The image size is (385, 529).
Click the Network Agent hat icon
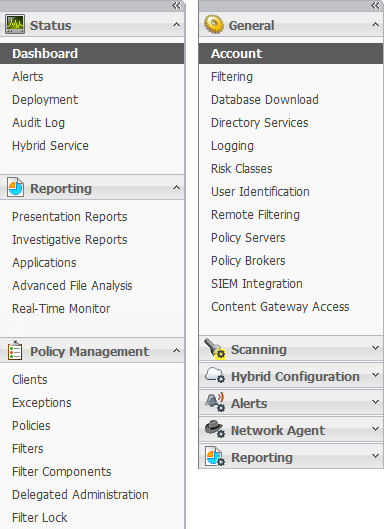pyautogui.click(x=215, y=429)
